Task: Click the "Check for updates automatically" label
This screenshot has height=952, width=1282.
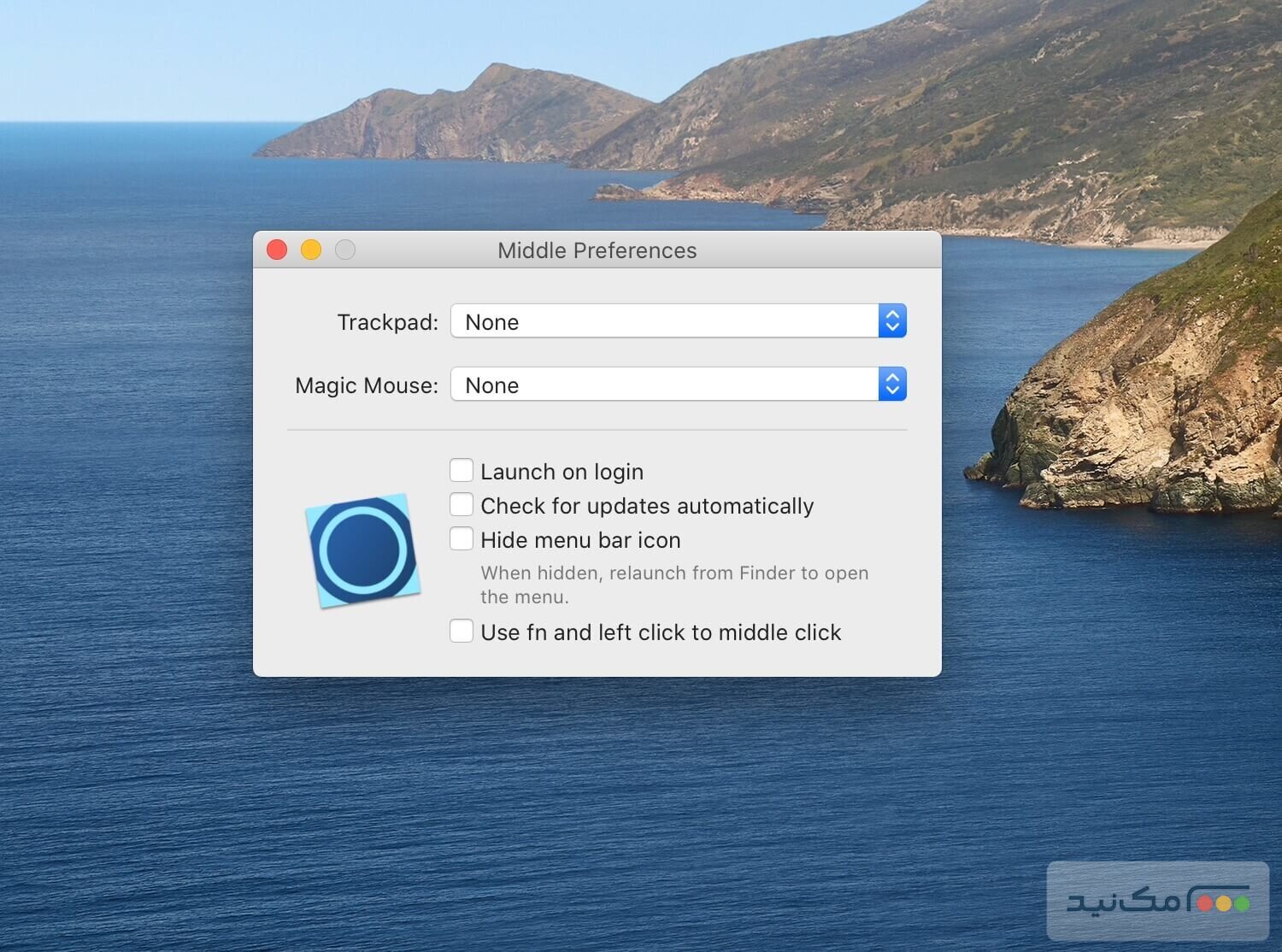Action: (647, 506)
